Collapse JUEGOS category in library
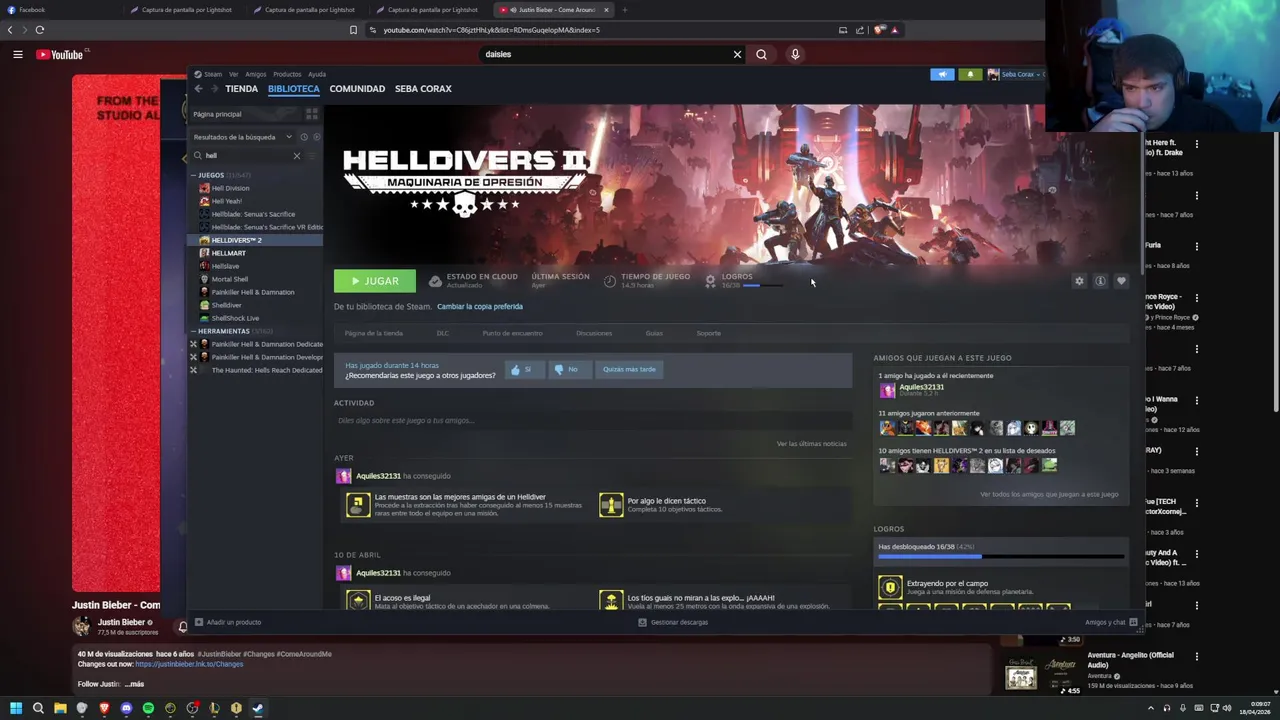1280x720 pixels. tap(193, 175)
